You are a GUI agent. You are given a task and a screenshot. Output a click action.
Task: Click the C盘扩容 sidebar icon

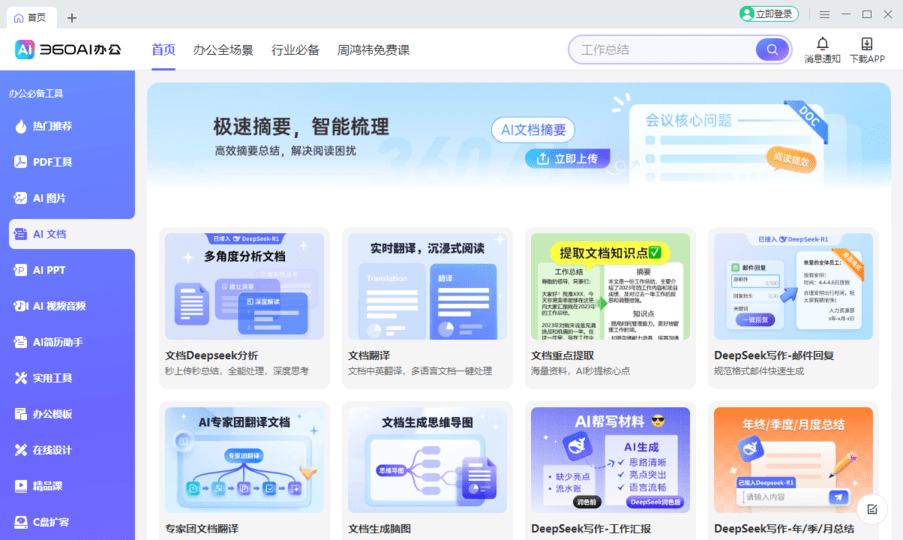[x=21, y=522]
